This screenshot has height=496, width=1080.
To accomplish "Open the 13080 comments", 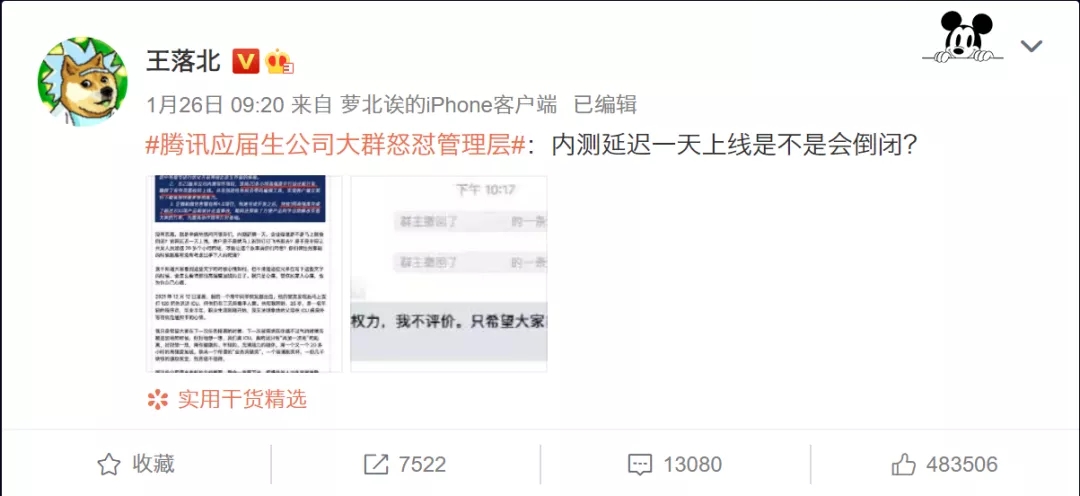I will 692,464.
